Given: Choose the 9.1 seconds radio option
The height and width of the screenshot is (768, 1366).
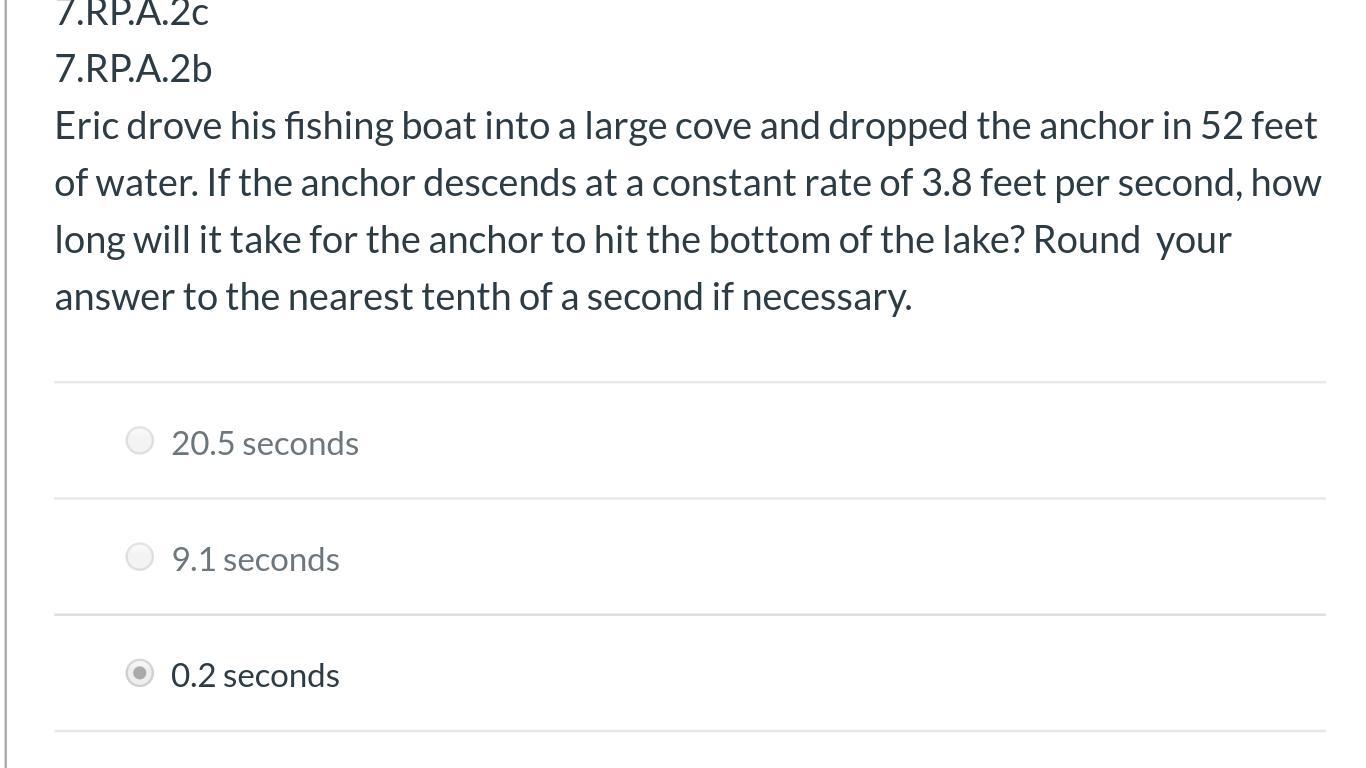Looking at the screenshot, I should [140, 557].
